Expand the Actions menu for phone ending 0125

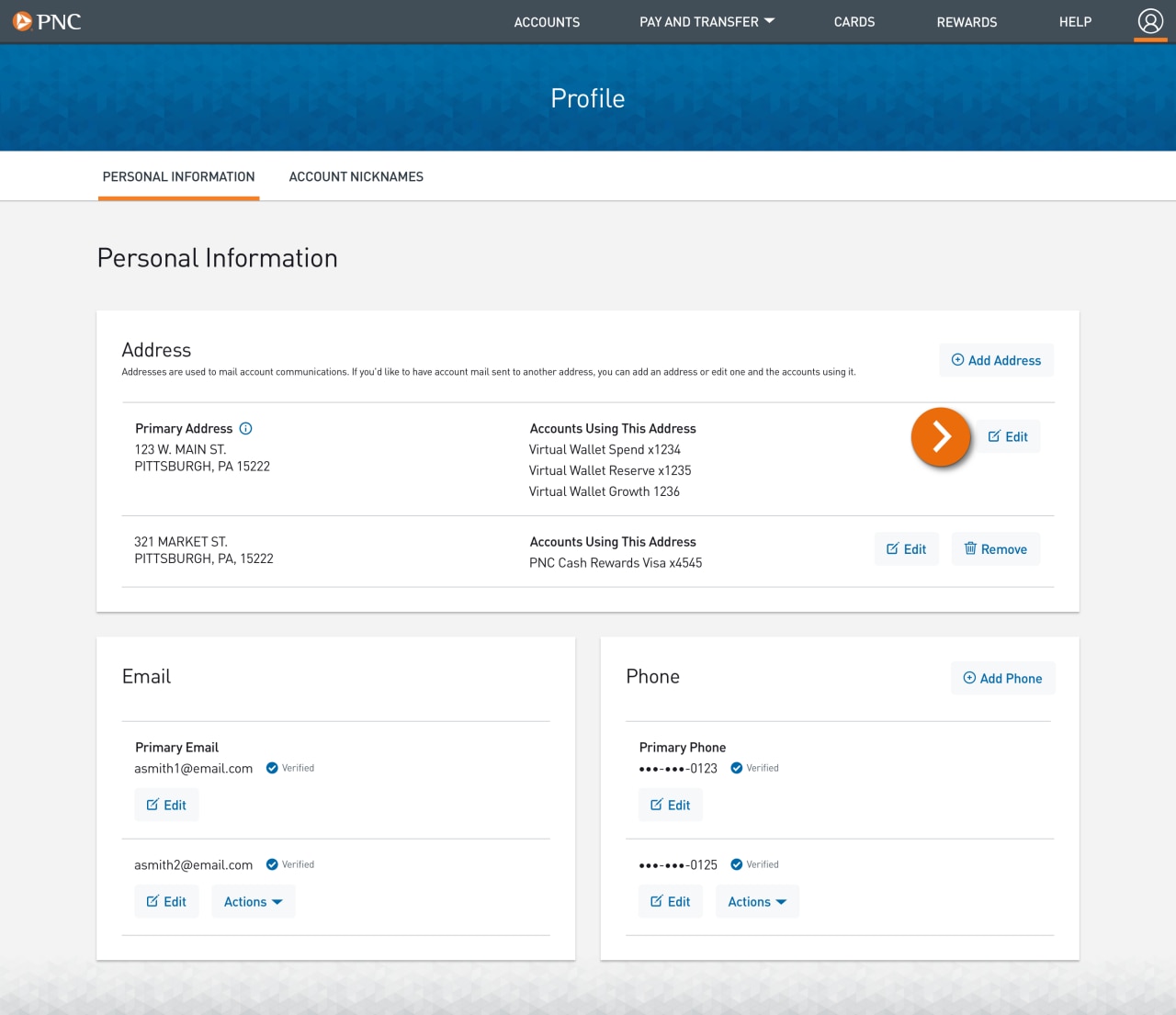click(x=756, y=901)
